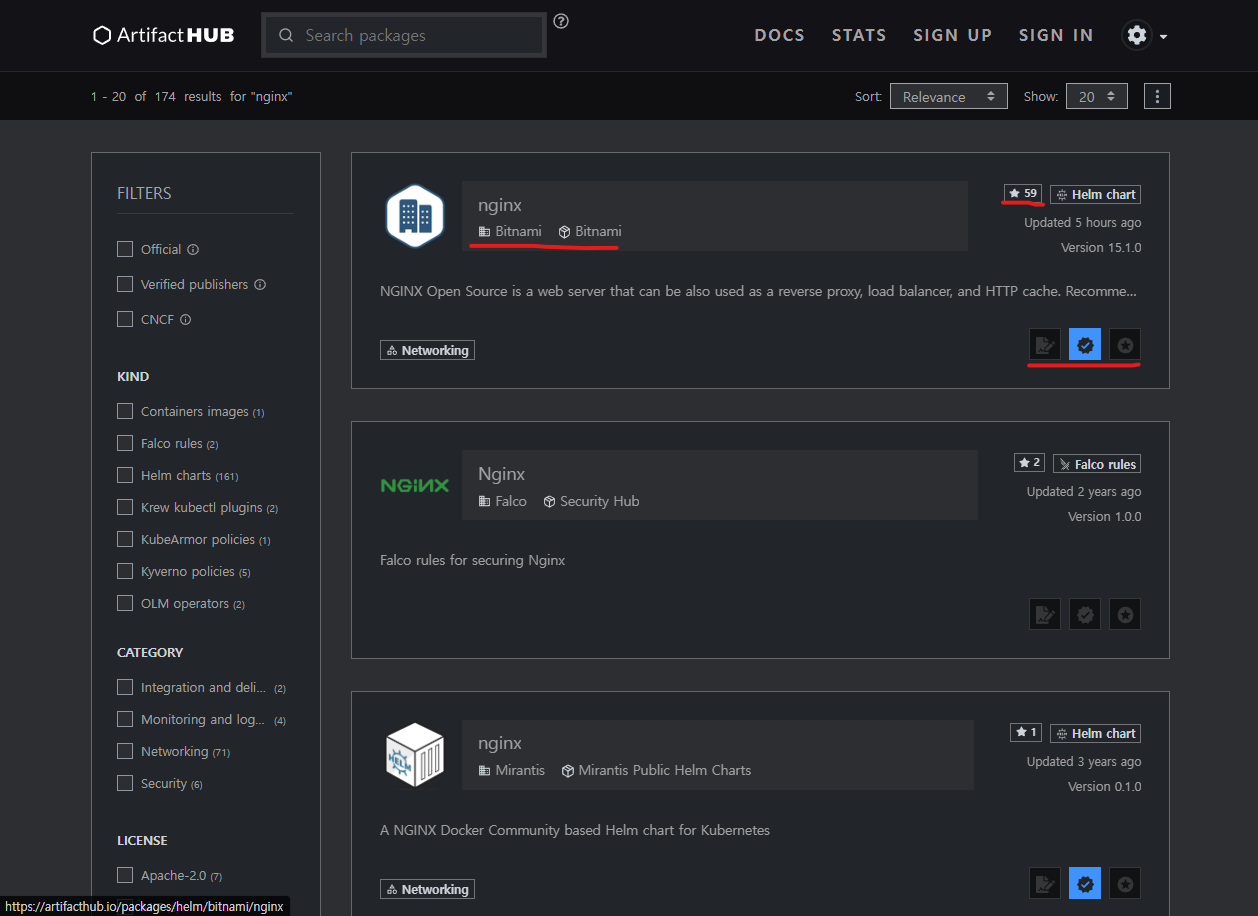Screen dimensions: 1258x916
Task: Check the OLM operators filter
Action: (x=125, y=603)
